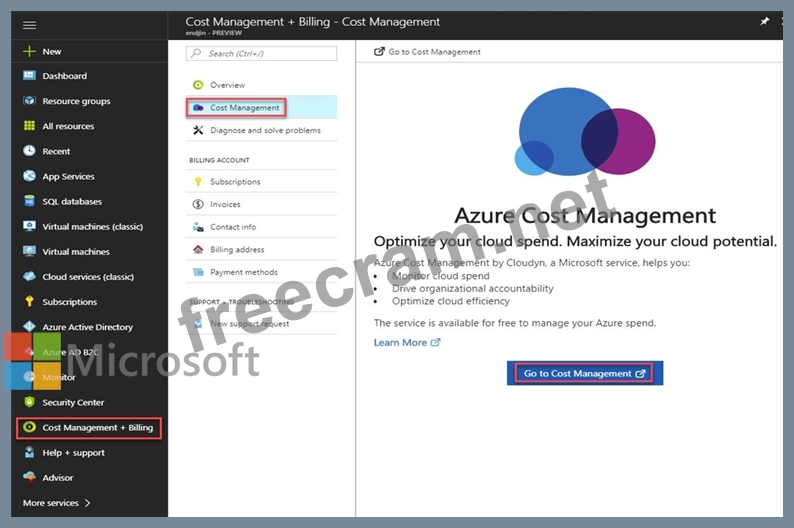Click the Overview circle icon
Image resolution: width=794 pixels, height=528 pixels.
click(198, 85)
